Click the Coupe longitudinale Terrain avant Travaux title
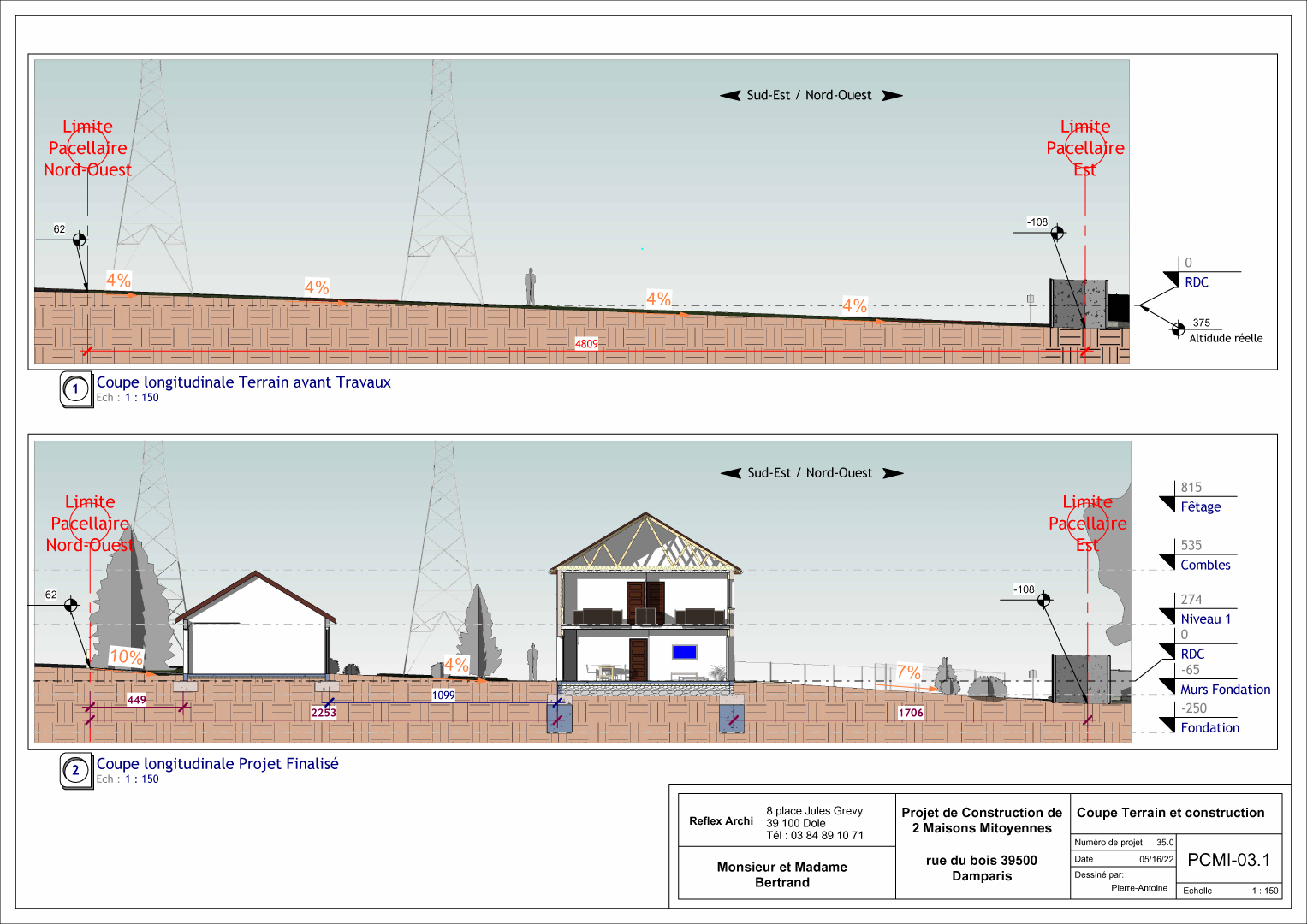1307x924 pixels. tap(243, 382)
